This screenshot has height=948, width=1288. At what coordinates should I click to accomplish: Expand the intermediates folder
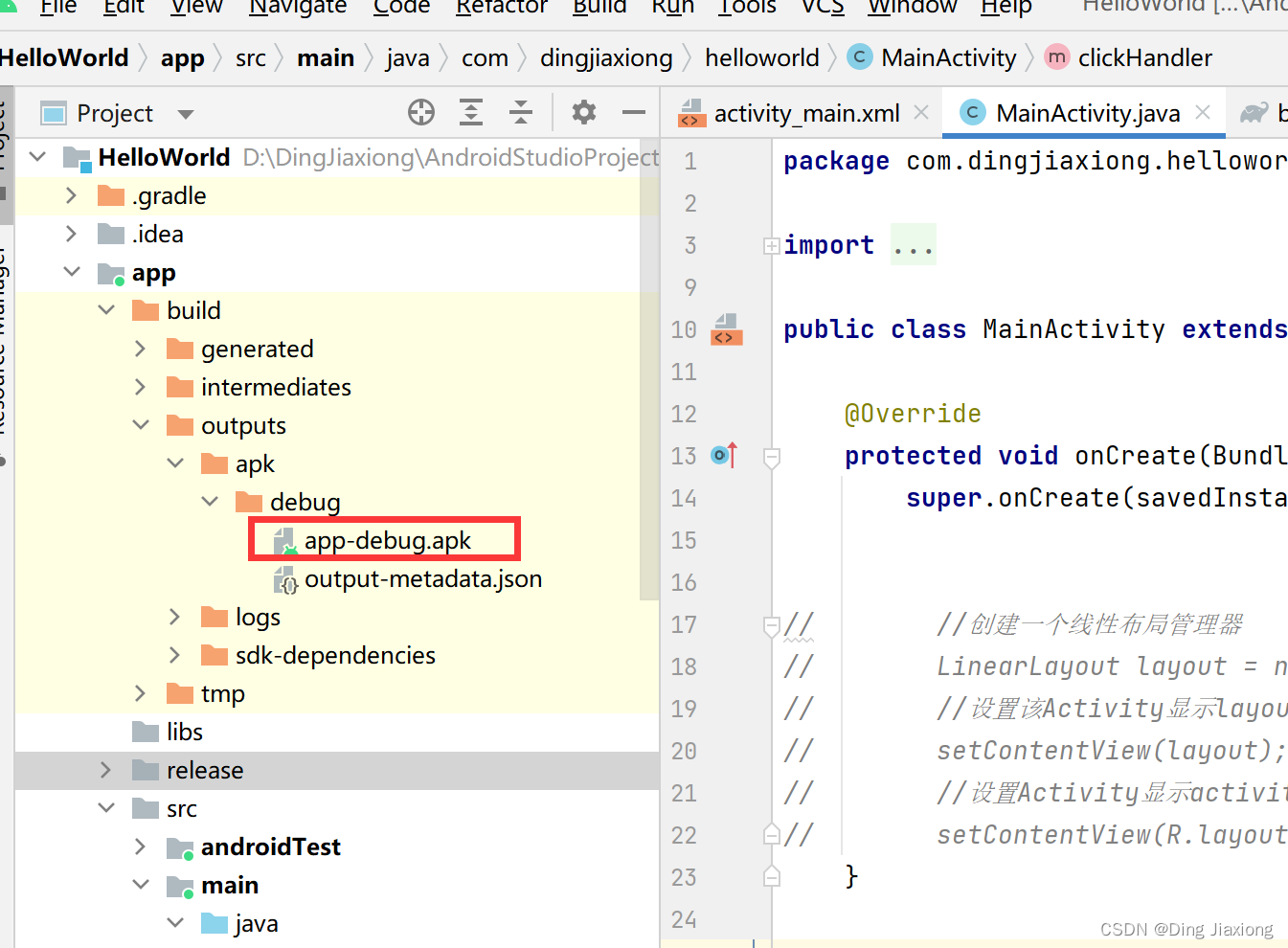141,387
